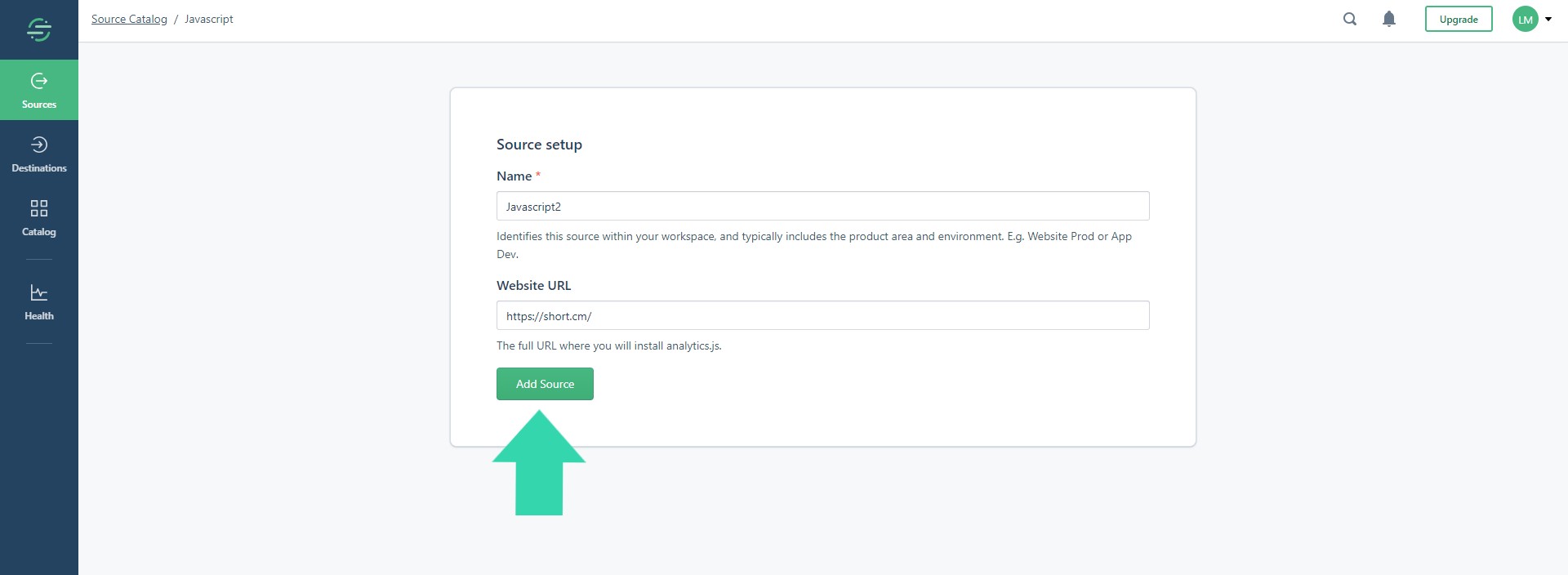Image resolution: width=1568 pixels, height=575 pixels.
Task: Select the Sources label in sidebar
Action: click(x=39, y=105)
